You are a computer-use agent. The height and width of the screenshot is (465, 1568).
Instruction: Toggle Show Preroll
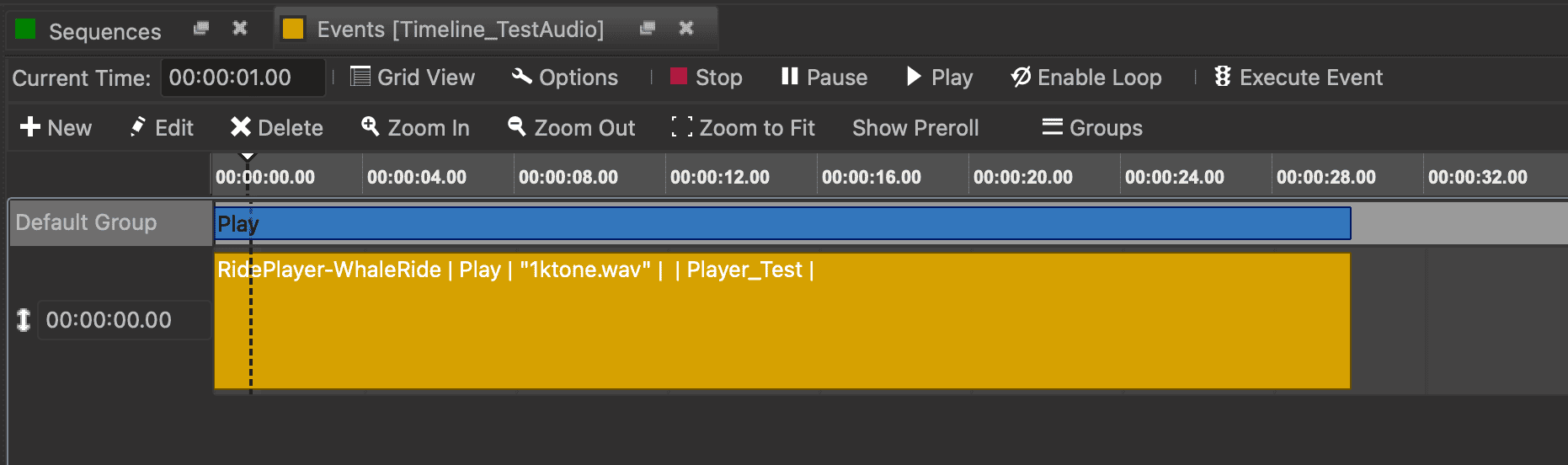pyautogui.click(x=915, y=128)
